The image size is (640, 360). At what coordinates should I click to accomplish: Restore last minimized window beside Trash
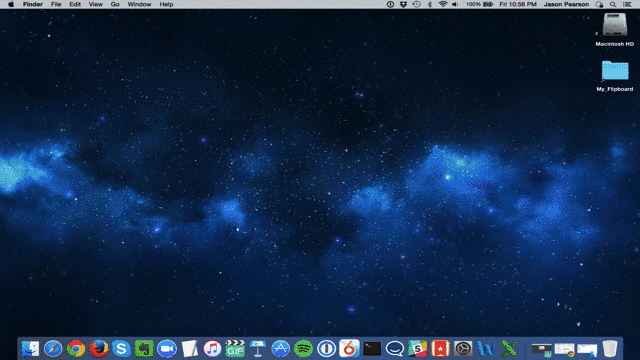[x=587, y=349]
